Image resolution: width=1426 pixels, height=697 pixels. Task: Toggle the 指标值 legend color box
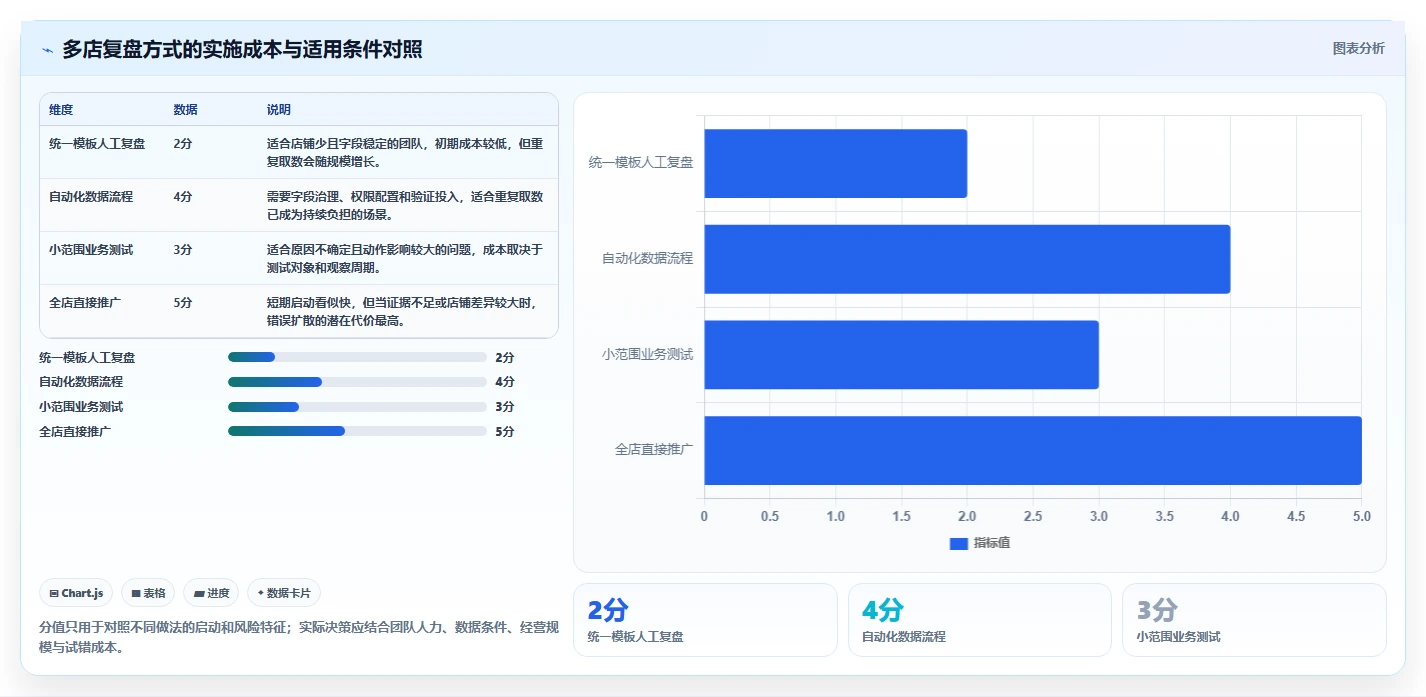pyautogui.click(x=959, y=543)
